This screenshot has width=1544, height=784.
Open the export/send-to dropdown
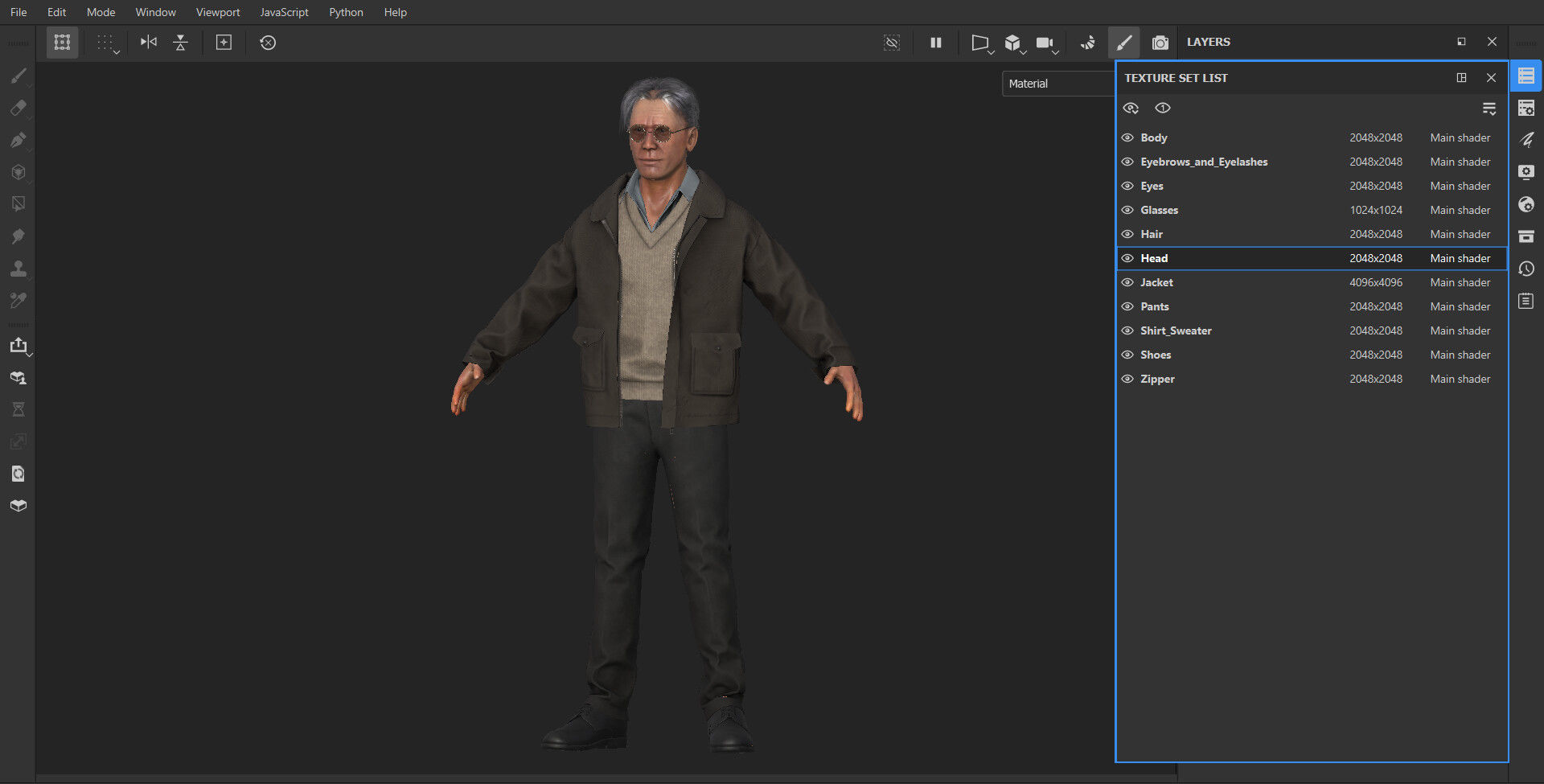[x=19, y=346]
